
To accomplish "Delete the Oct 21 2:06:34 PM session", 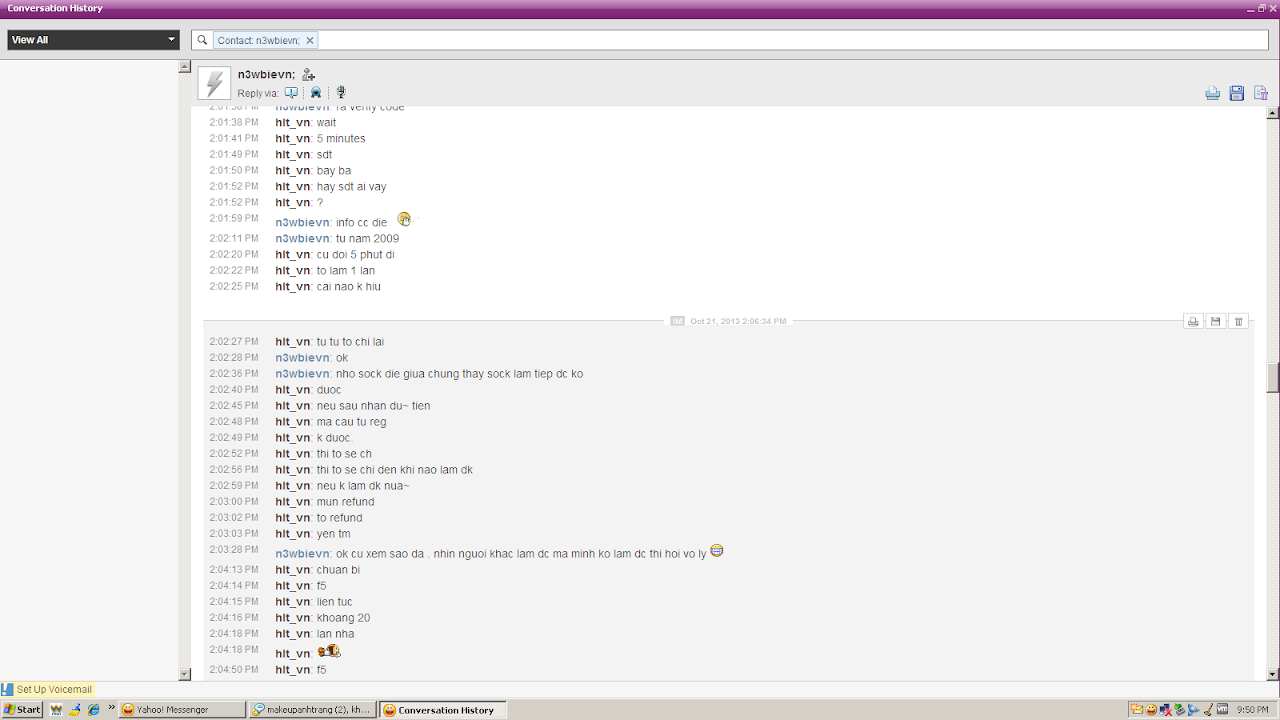I will coord(1238,321).
